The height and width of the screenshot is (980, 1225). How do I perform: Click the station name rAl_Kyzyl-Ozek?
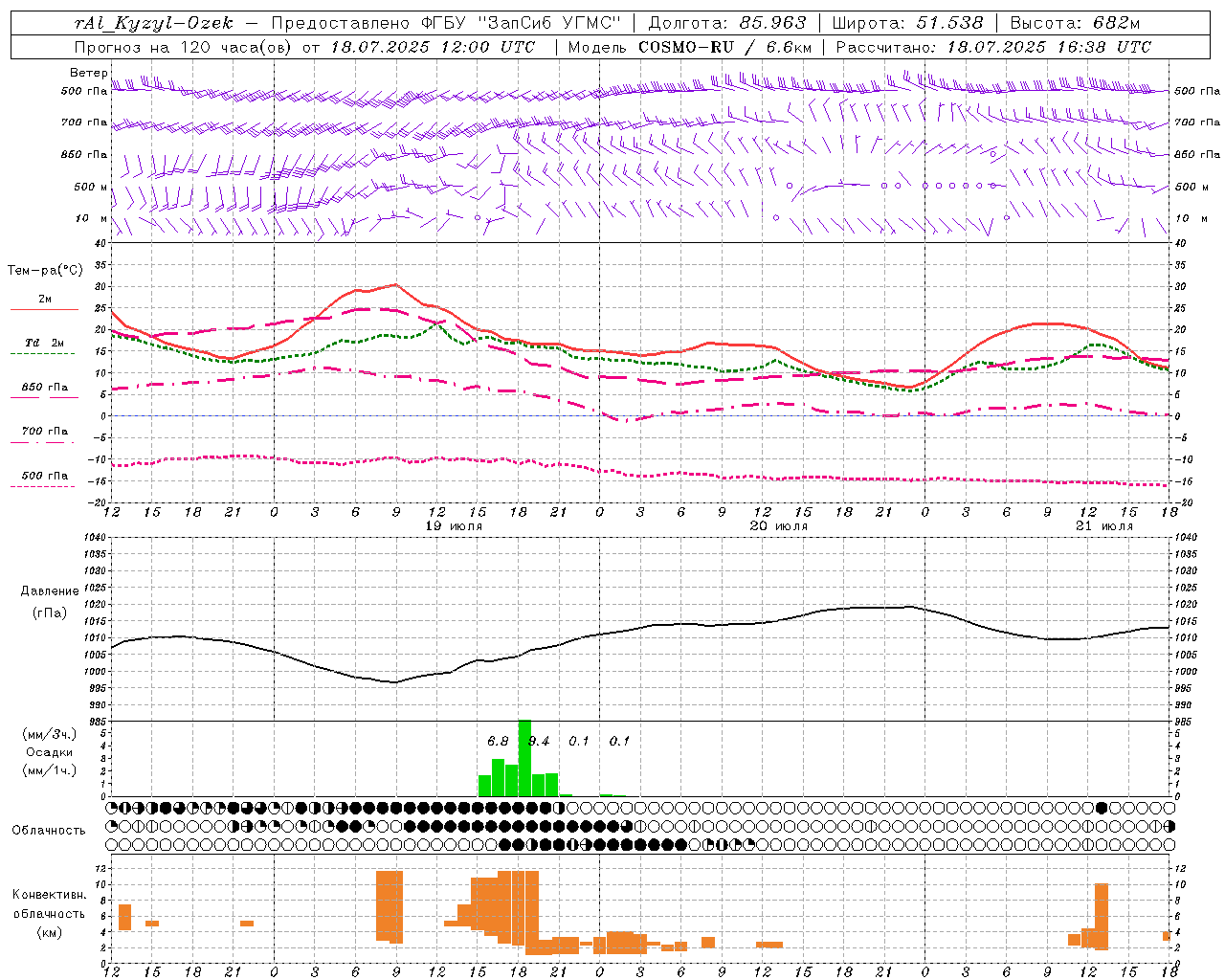point(153,23)
